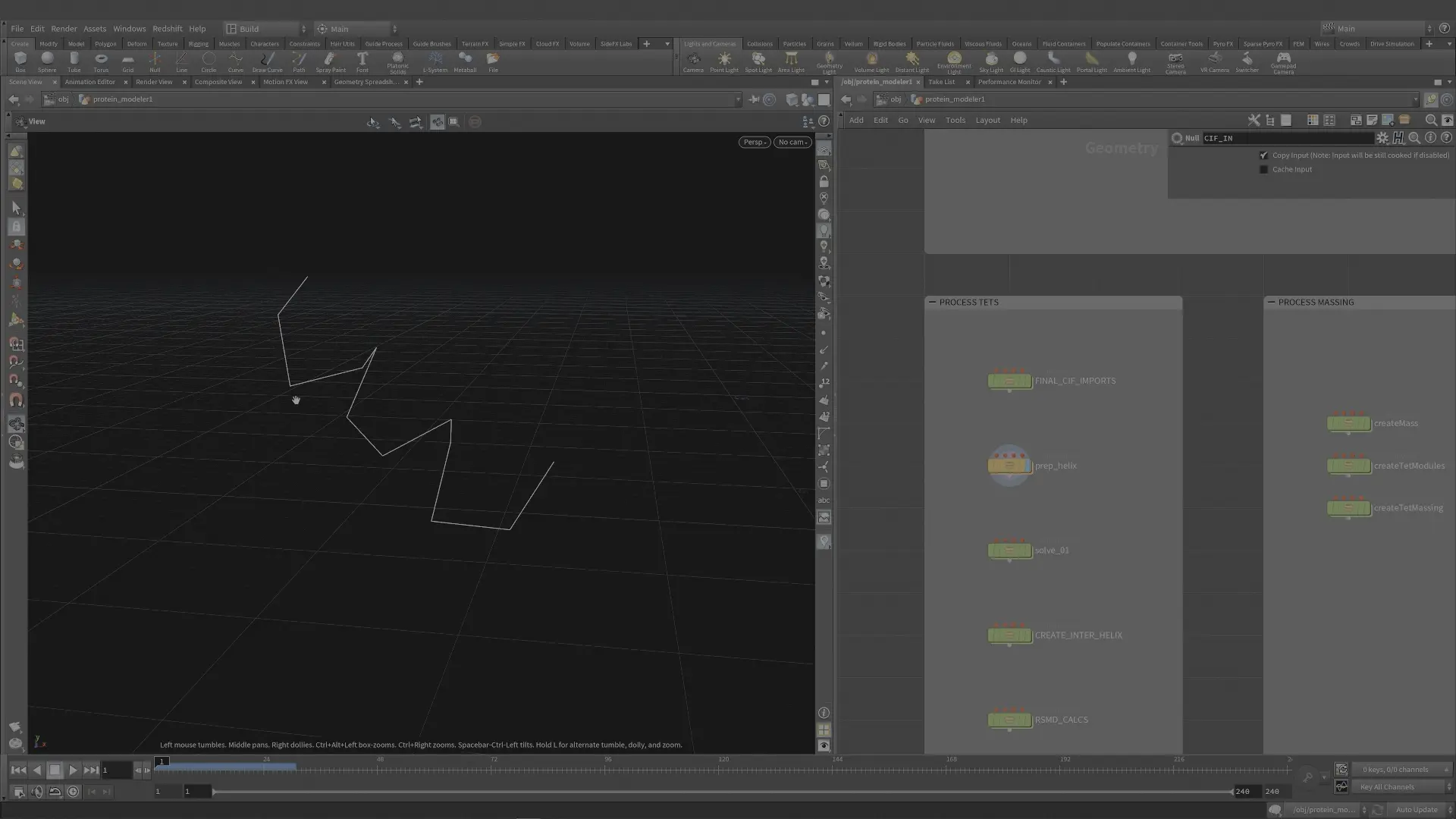The height and width of the screenshot is (819, 1456).
Task: Select the FINAL_CIF_IMPORTS node
Action: [x=1009, y=381]
